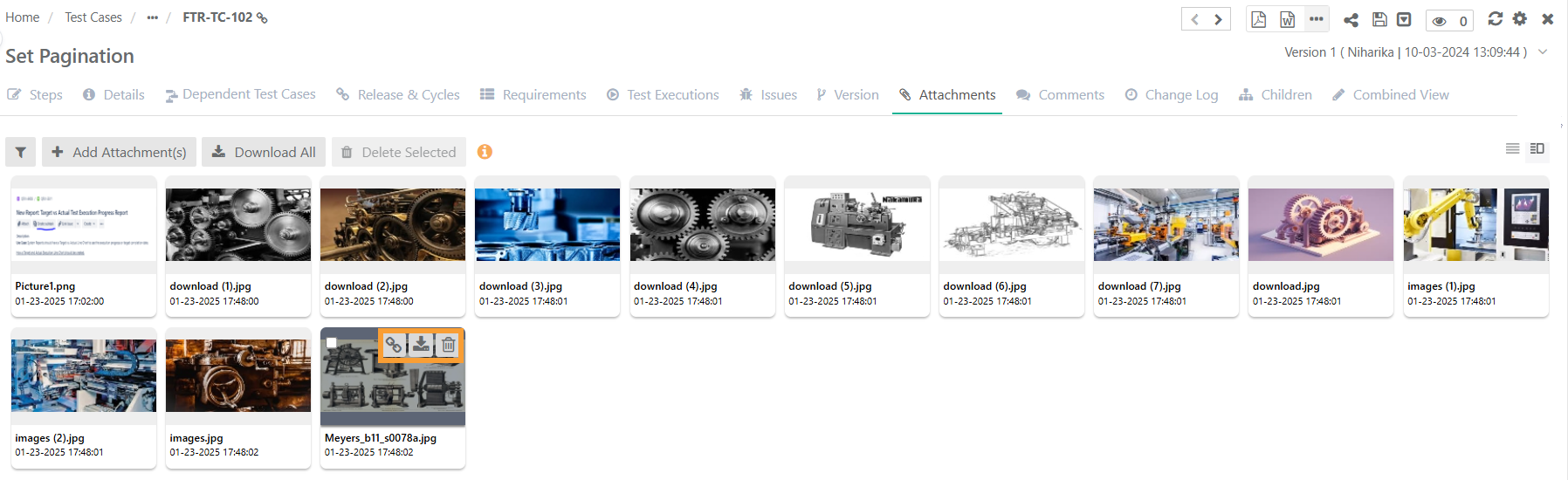Expand the Version 1 selector chevron
This screenshot has height=480, width=1568.
pyautogui.click(x=1543, y=52)
